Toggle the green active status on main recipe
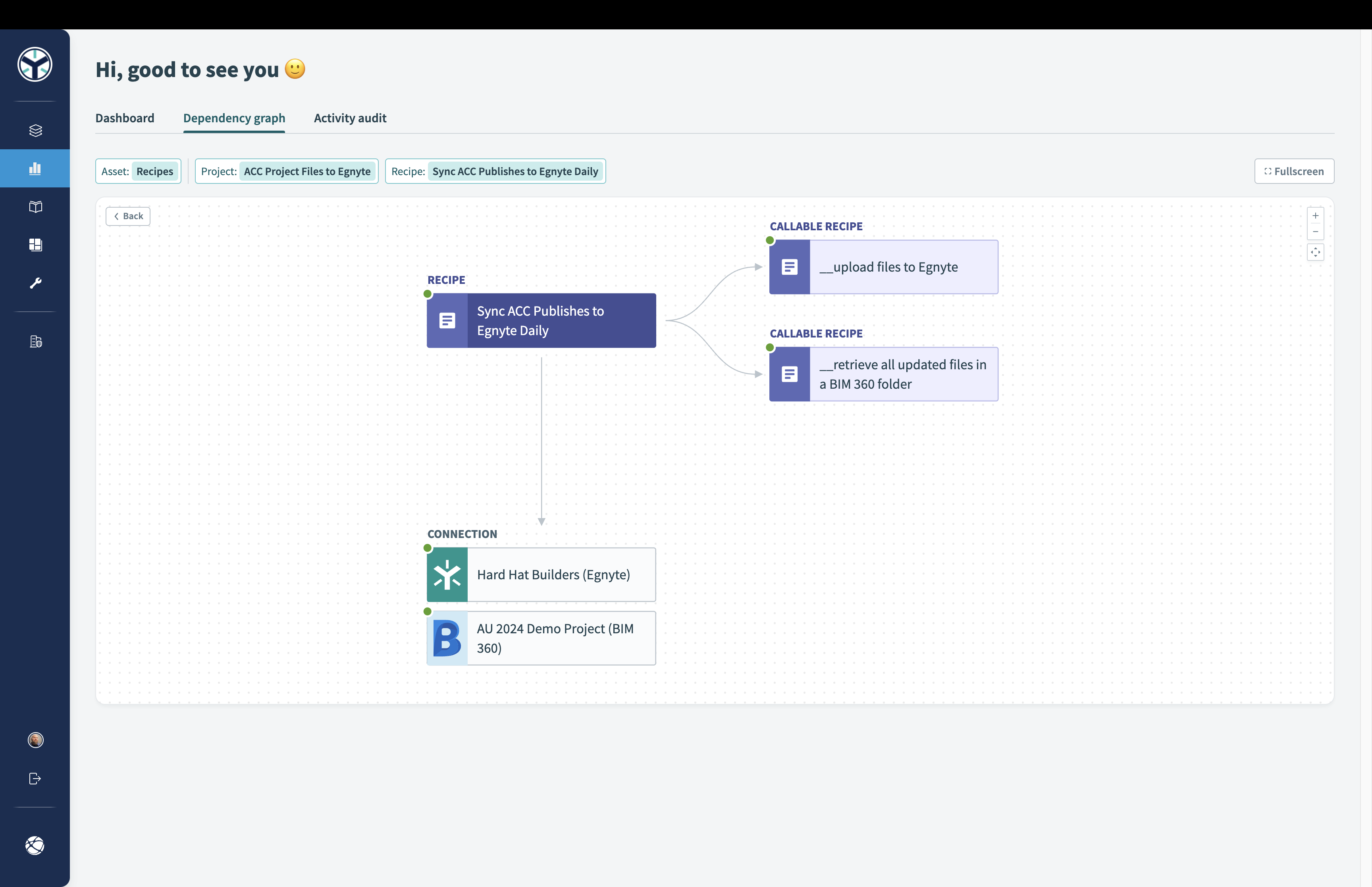1372x887 pixels. 427,294
